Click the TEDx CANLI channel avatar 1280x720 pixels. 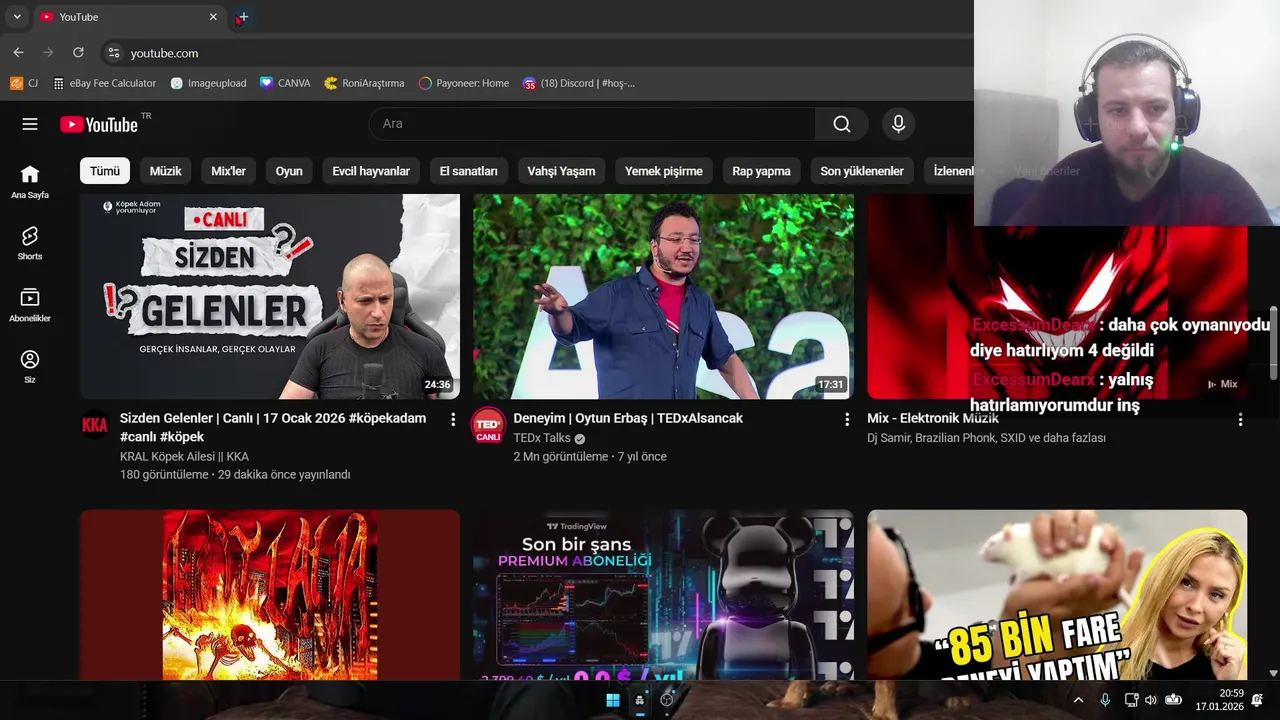point(488,425)
